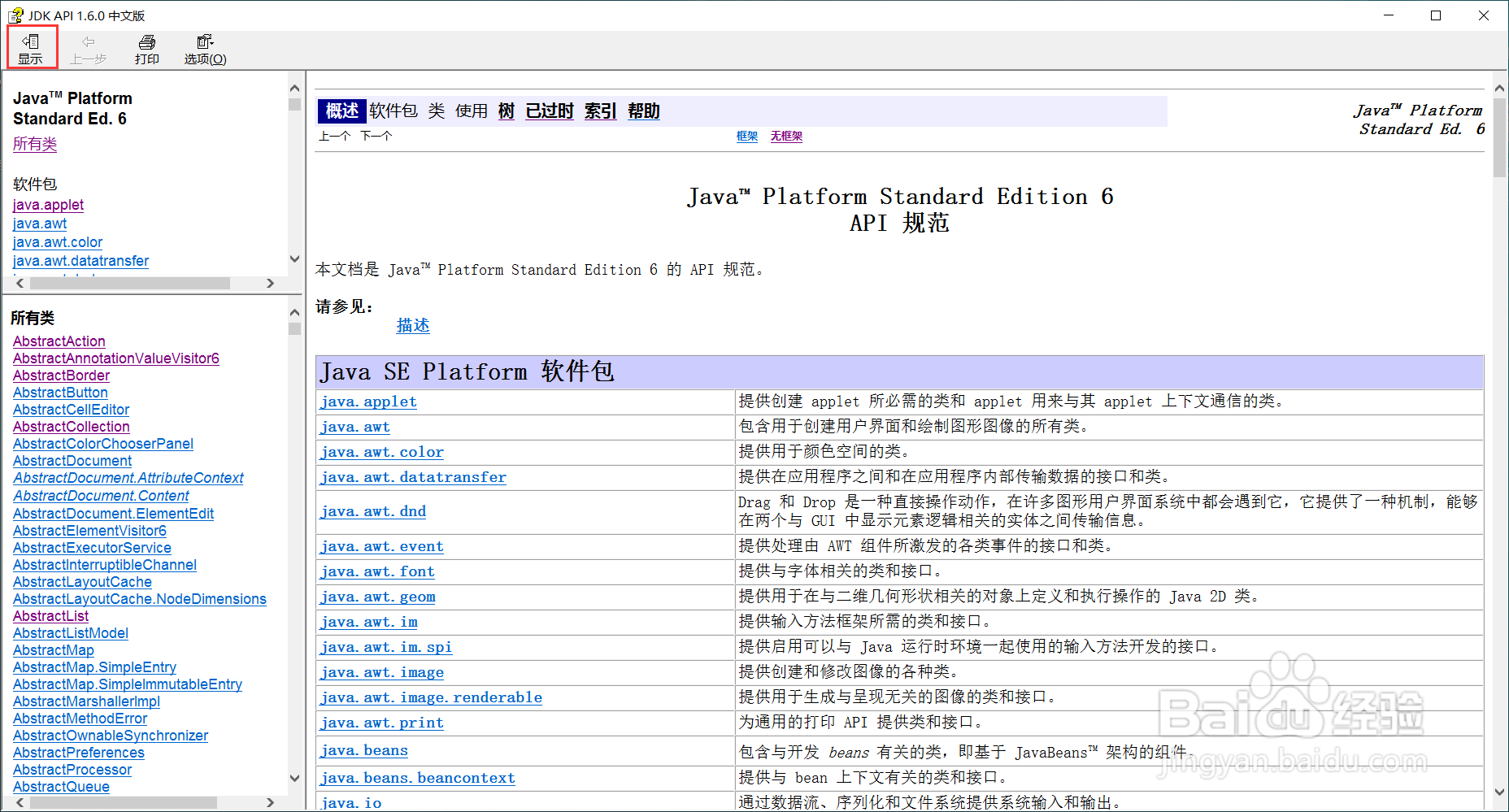Viewport: 1509px width, 812px height.
Task: Open the java.beans package link
Action: coord(363,750)
